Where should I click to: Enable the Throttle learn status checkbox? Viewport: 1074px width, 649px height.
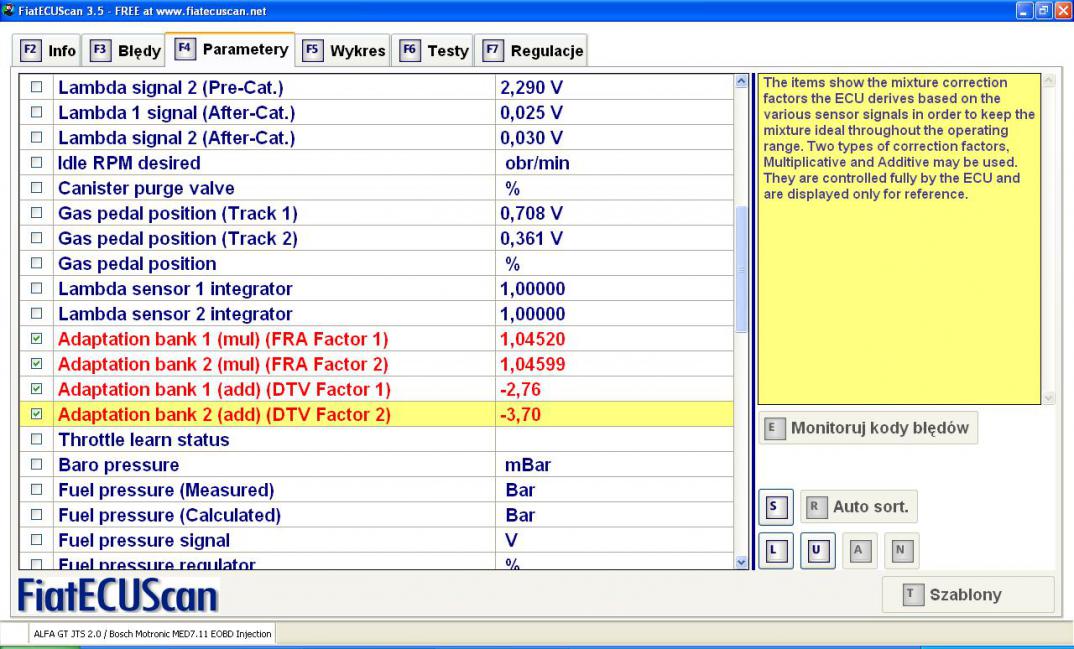click(x=36, y=440)
